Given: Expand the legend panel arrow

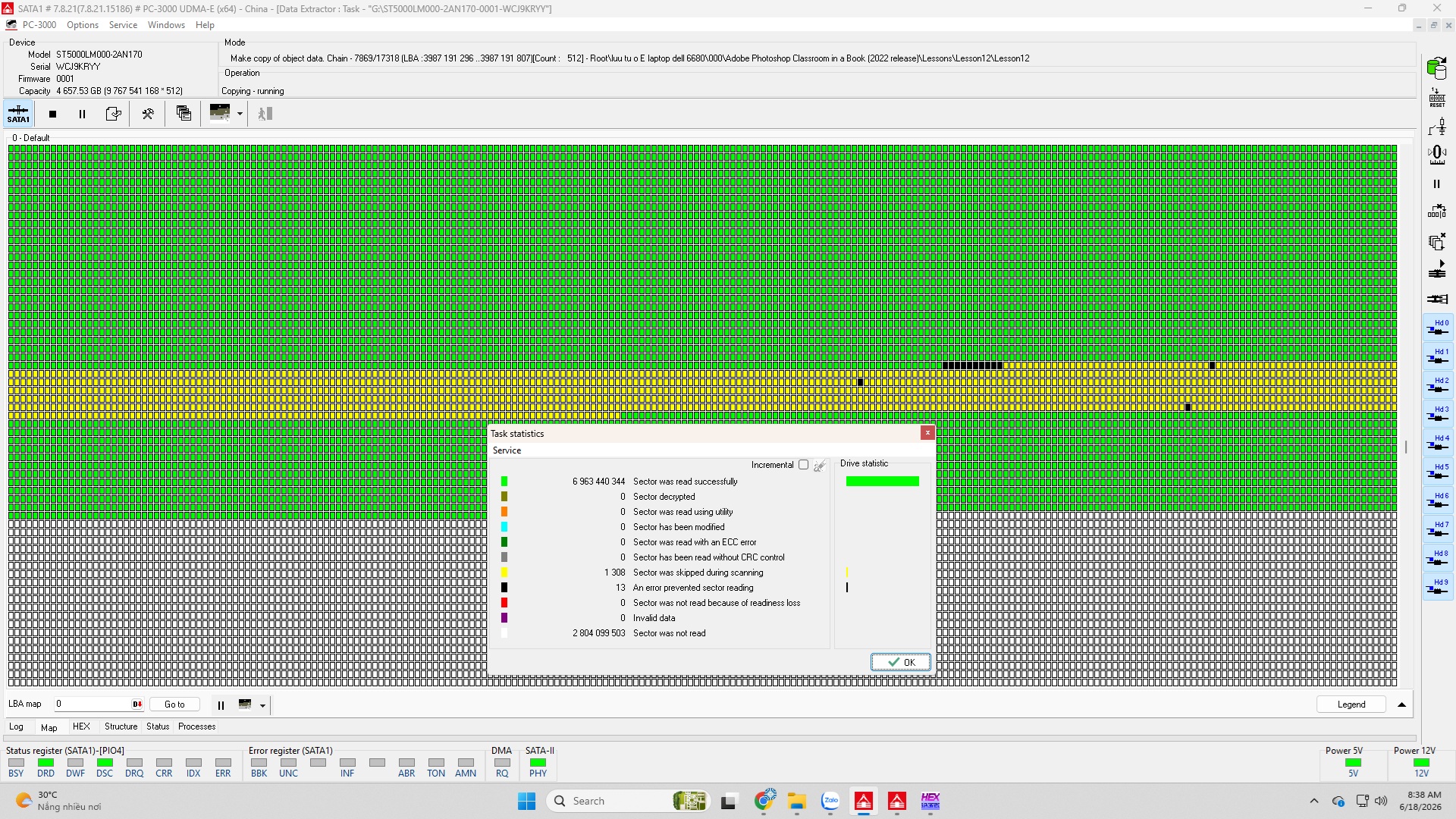Looking at the screenshot, I should pos(1401,704).
